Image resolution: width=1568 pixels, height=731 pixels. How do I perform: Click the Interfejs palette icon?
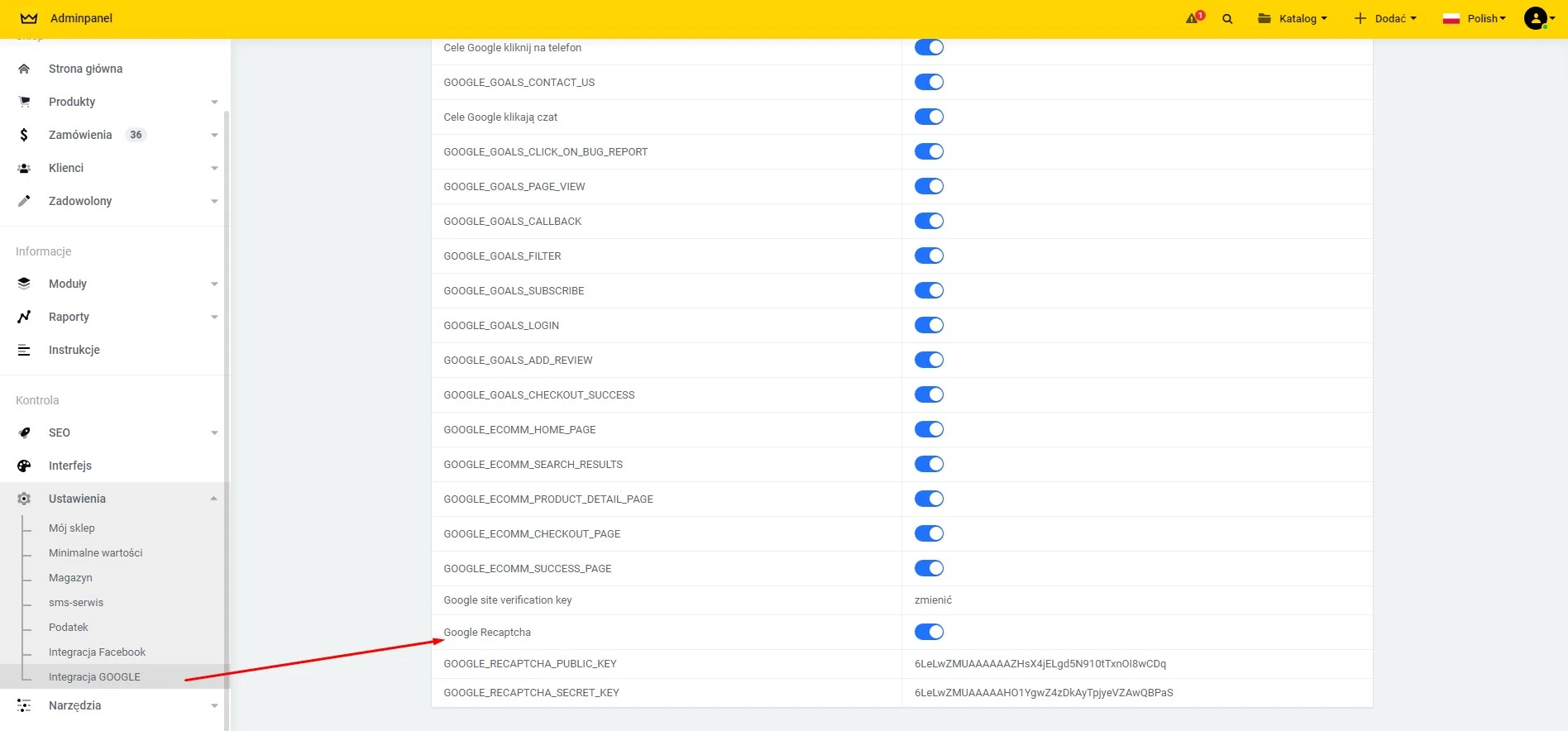pos(24,466)
